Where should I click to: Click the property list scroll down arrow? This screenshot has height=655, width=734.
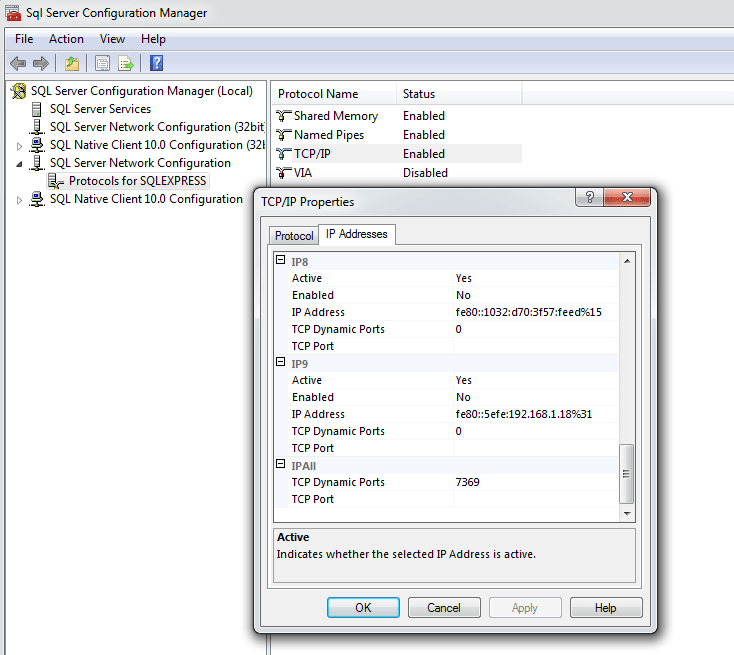click(627, 514)
